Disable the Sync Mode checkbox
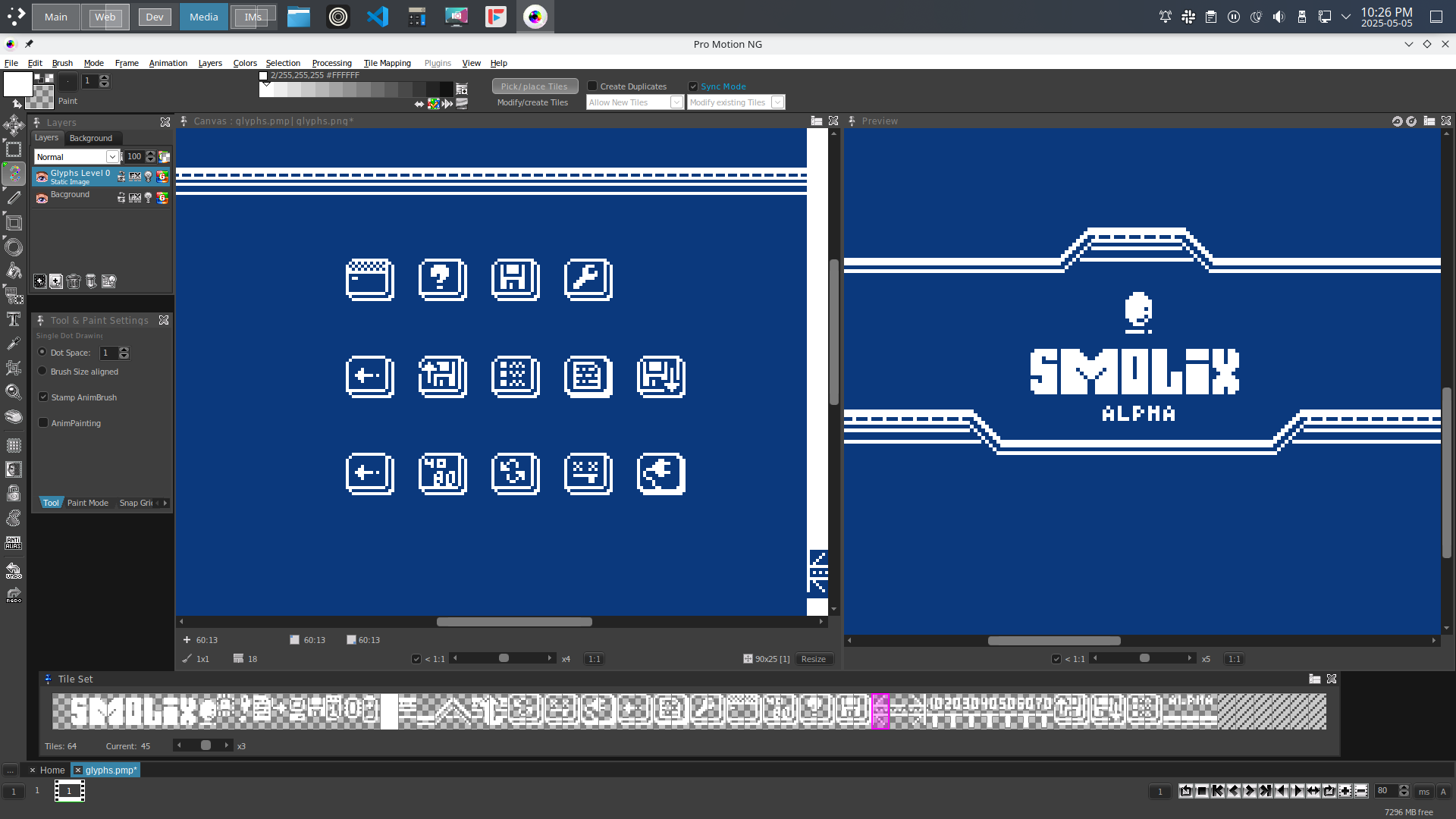Viewport: 1456px width, 819px height. click(692, 86)
